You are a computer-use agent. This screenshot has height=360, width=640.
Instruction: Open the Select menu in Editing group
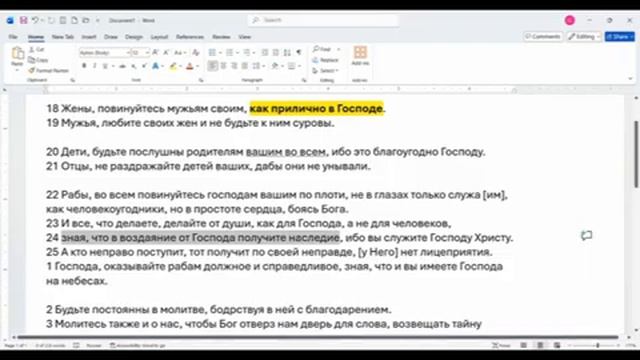(x=325, y=71)
